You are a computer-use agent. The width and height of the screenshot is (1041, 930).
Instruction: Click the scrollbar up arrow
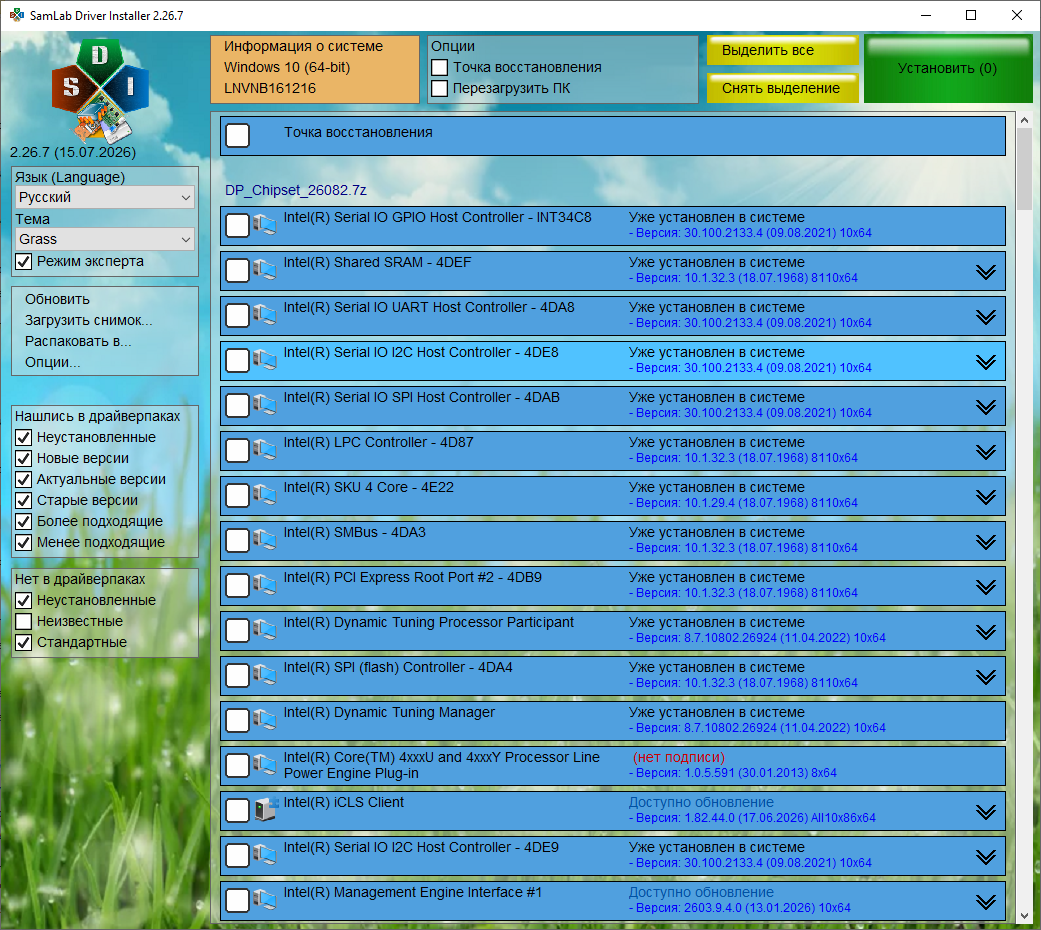(x=1024, y=120)
